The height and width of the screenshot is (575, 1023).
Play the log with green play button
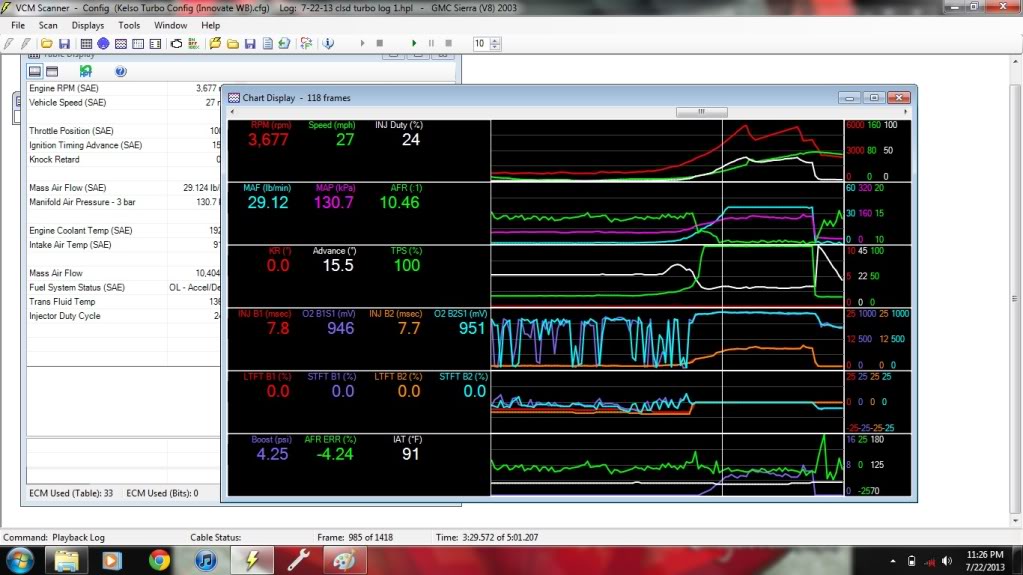coord(414,44)
